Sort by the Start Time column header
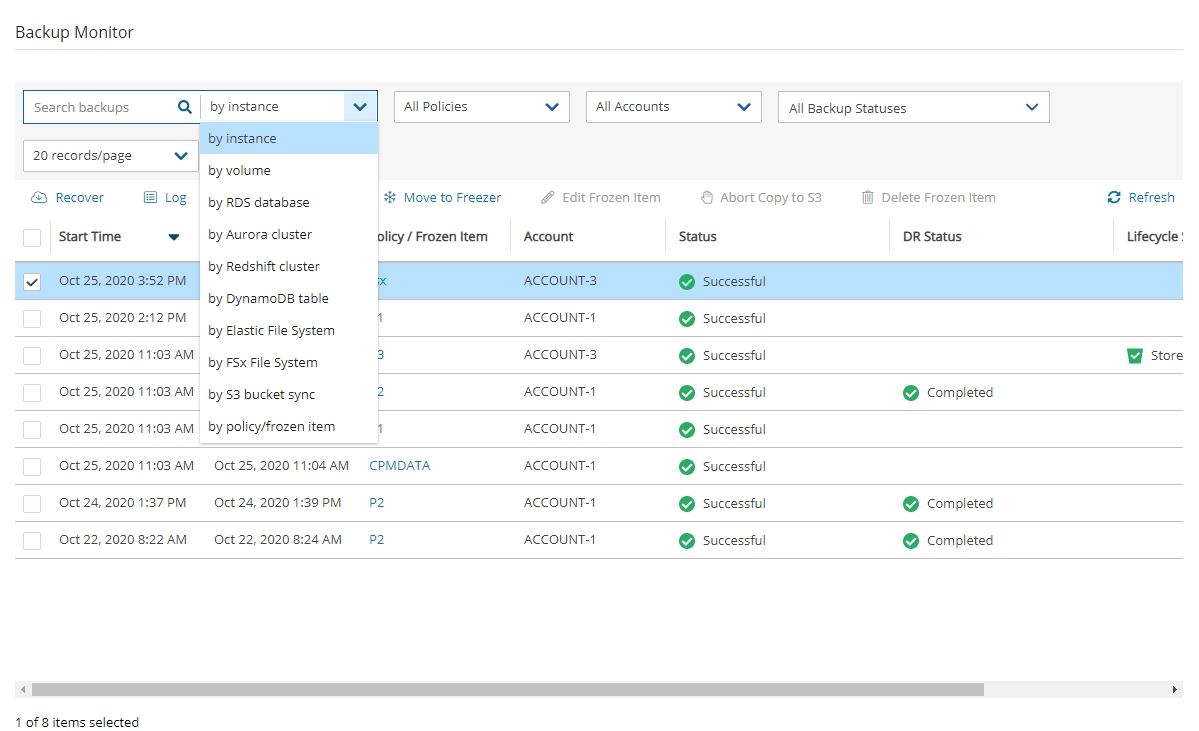Viewport: 1199px width, 731px height. click(x=90, y=237)
